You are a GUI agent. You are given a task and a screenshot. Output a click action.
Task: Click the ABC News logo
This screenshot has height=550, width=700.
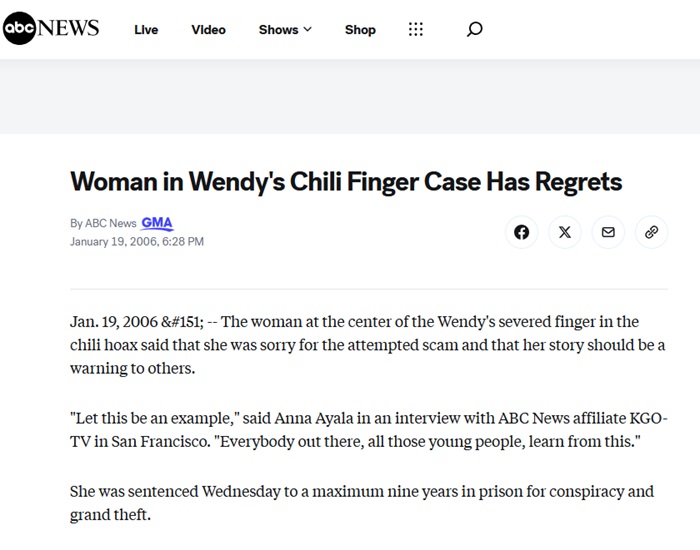click(51, 28)
